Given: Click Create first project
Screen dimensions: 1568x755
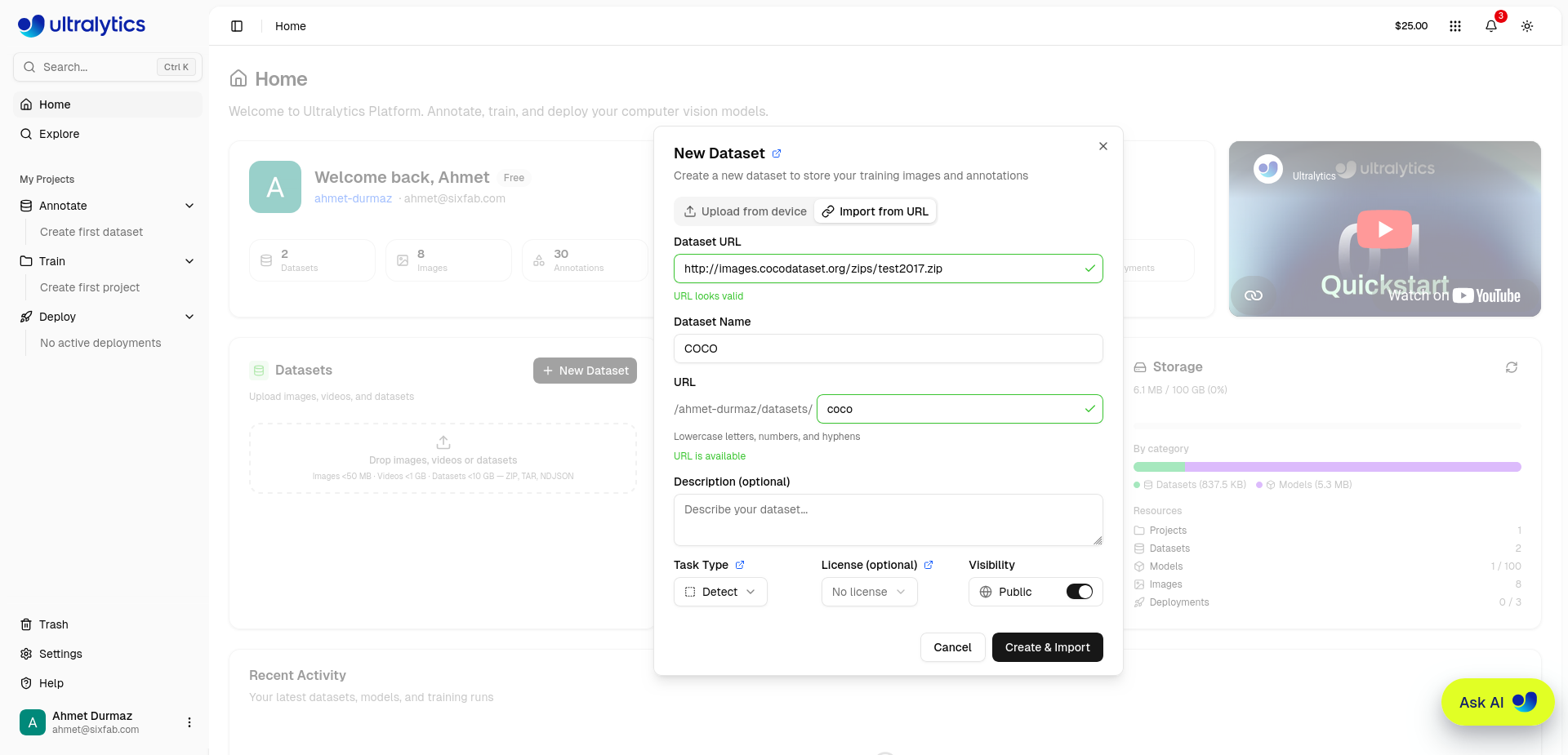Looking at the screenshot, I should tap(90, 287).
